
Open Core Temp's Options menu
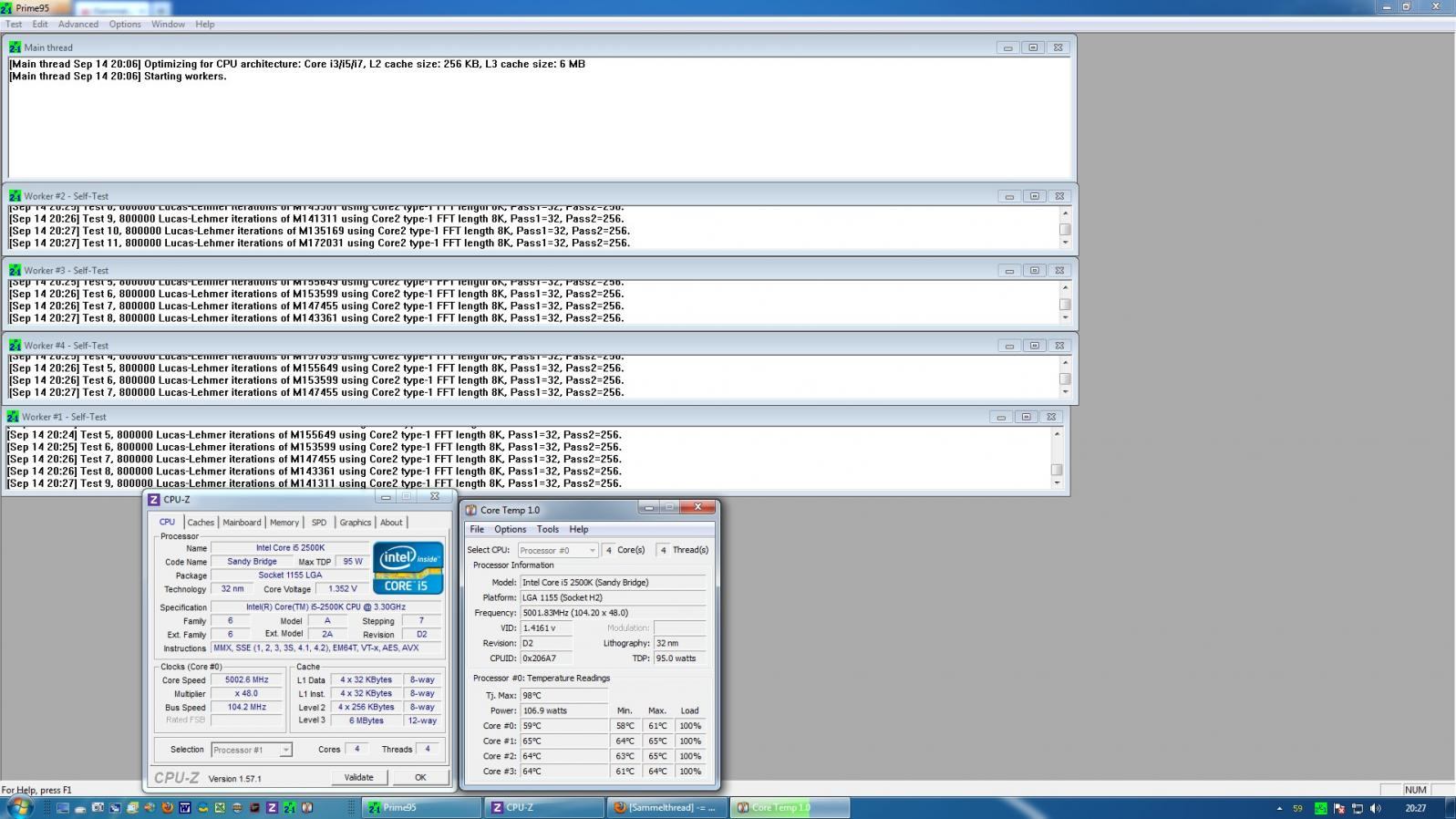511,529
